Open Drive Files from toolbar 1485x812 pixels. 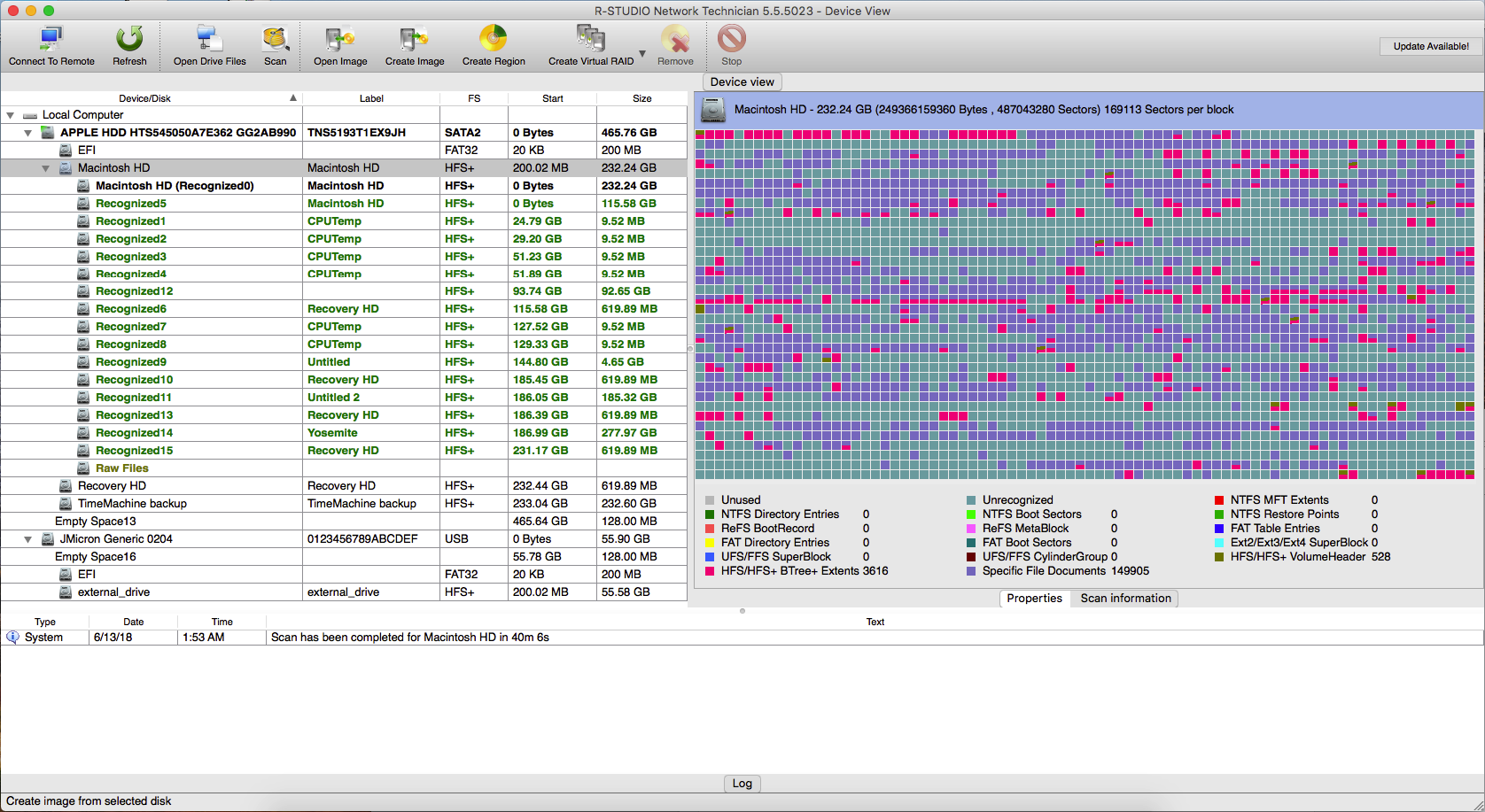pyautogui.click(x=209, y=39)
